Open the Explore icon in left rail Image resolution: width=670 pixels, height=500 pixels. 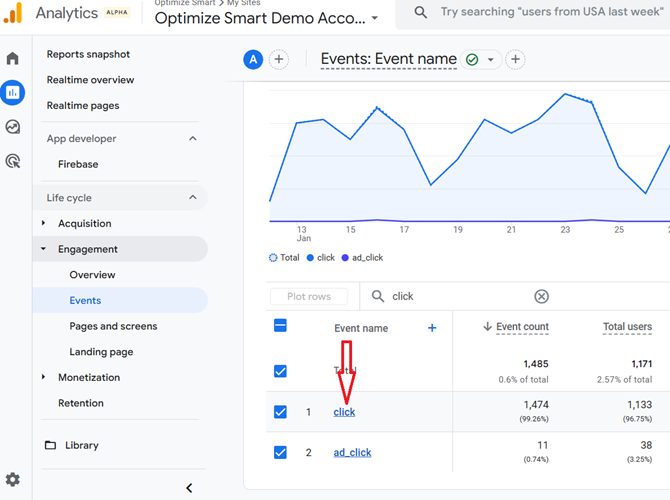pos(12,127)
